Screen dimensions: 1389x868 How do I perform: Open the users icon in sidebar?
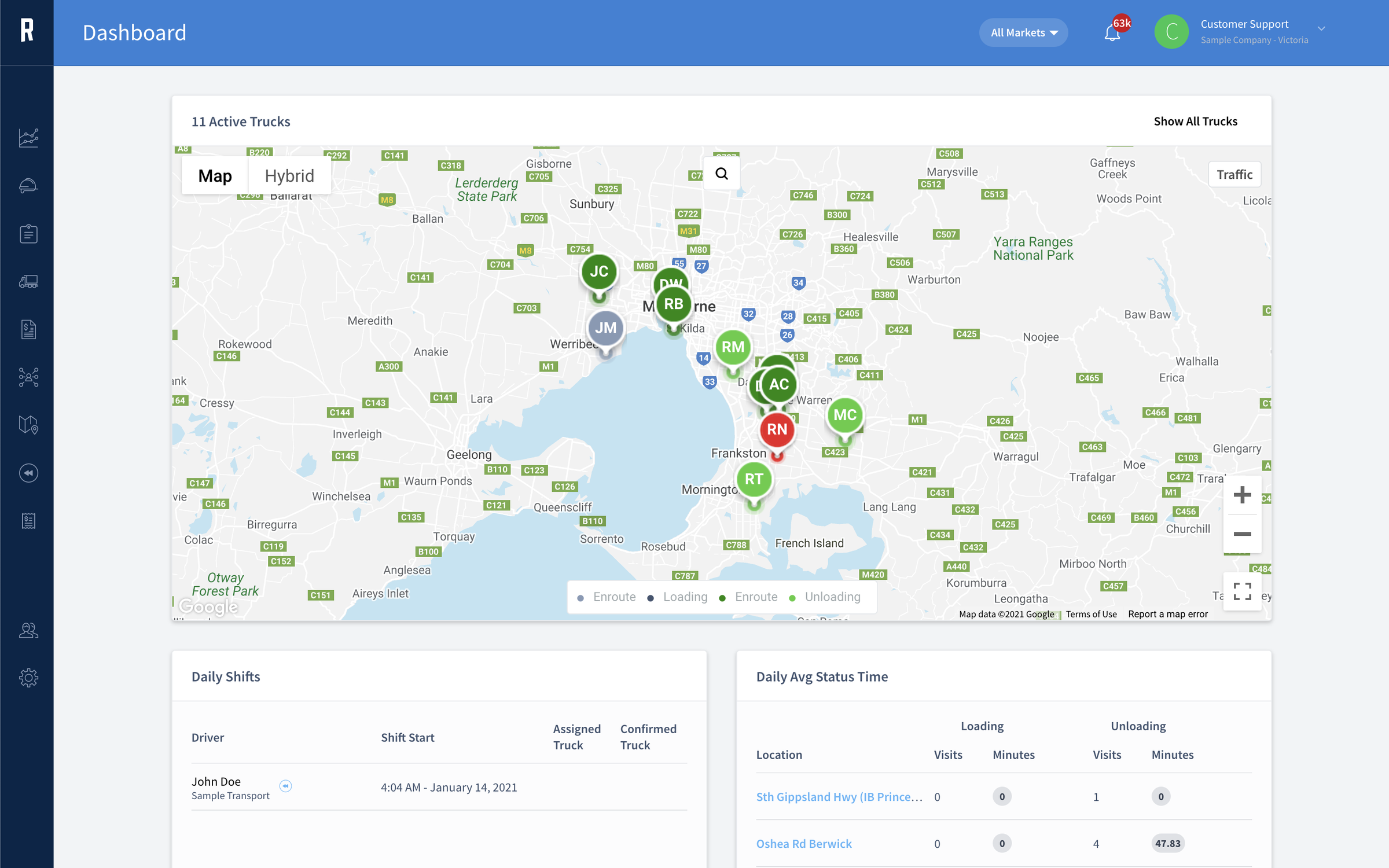[28, 630]
